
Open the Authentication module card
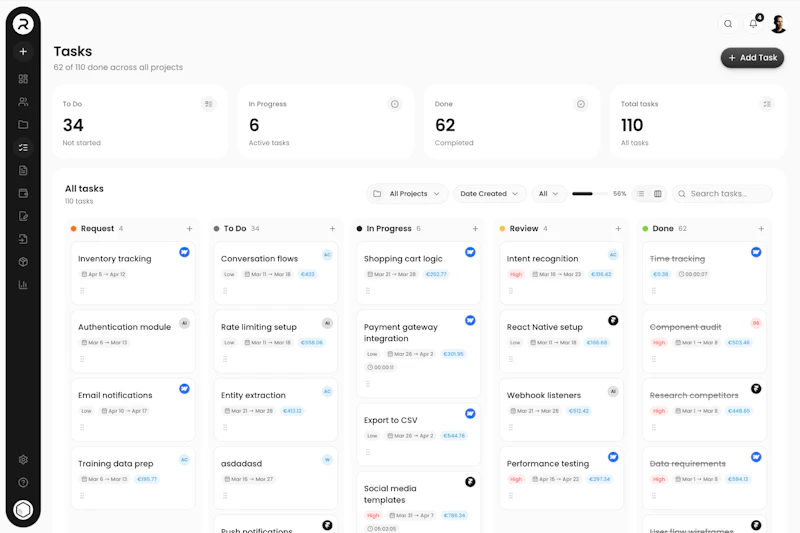[133, 341]
